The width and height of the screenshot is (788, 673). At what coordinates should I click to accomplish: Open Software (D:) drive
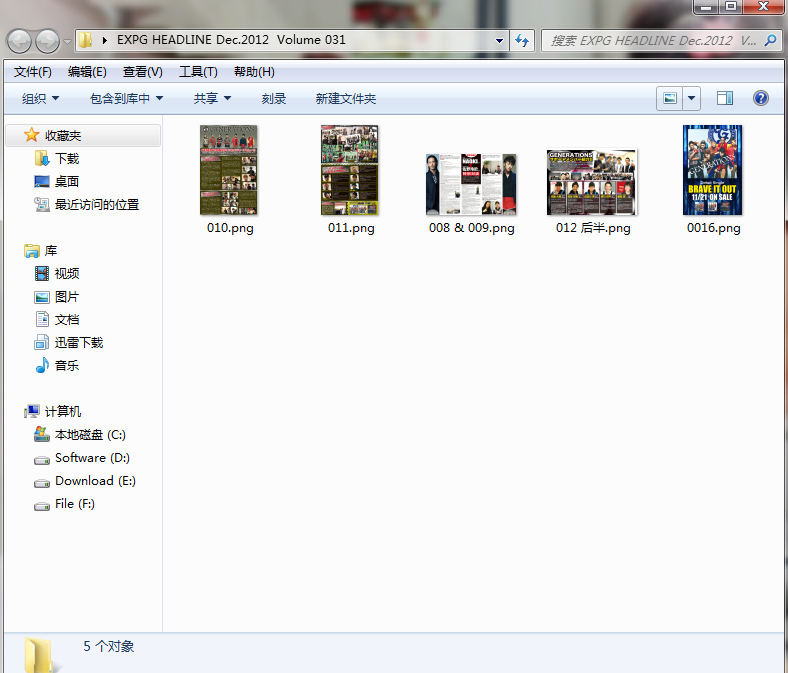92,458
